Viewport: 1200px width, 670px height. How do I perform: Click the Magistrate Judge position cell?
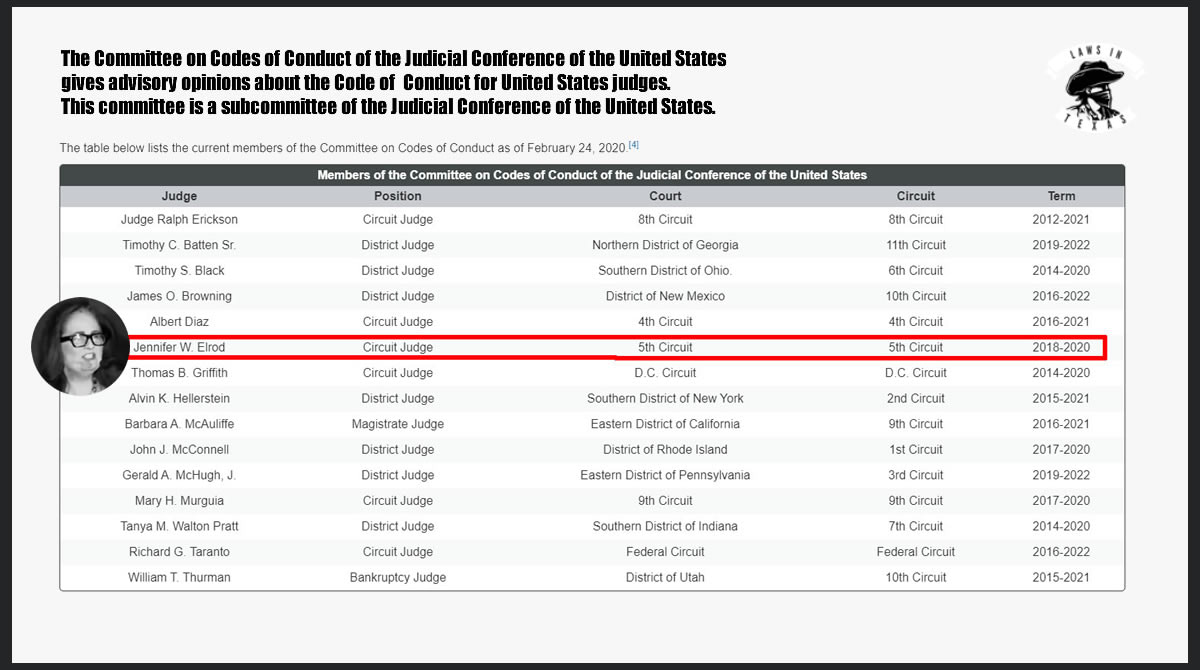pyautogui.click(x=398, y=424)
